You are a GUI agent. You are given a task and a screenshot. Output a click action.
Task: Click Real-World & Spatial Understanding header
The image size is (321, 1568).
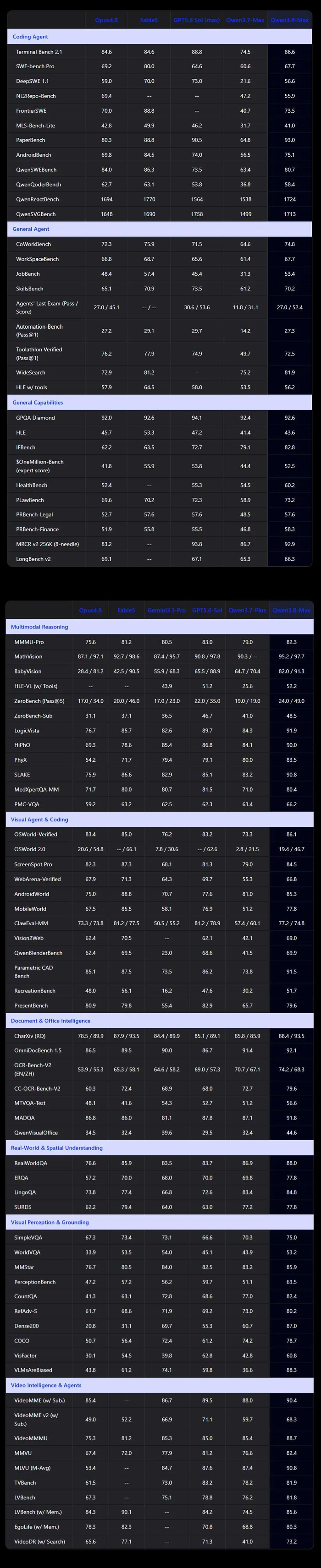(160, 1148)
